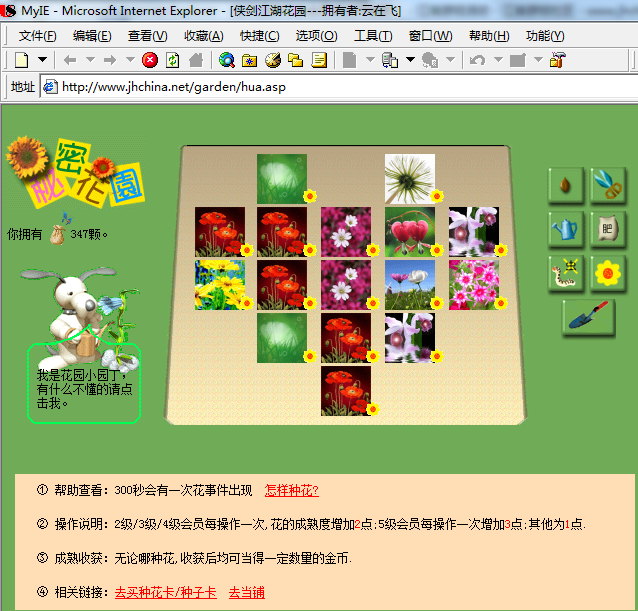Open the 快捷(C) menu
This screenshot has width=638, height=611.
260,36
